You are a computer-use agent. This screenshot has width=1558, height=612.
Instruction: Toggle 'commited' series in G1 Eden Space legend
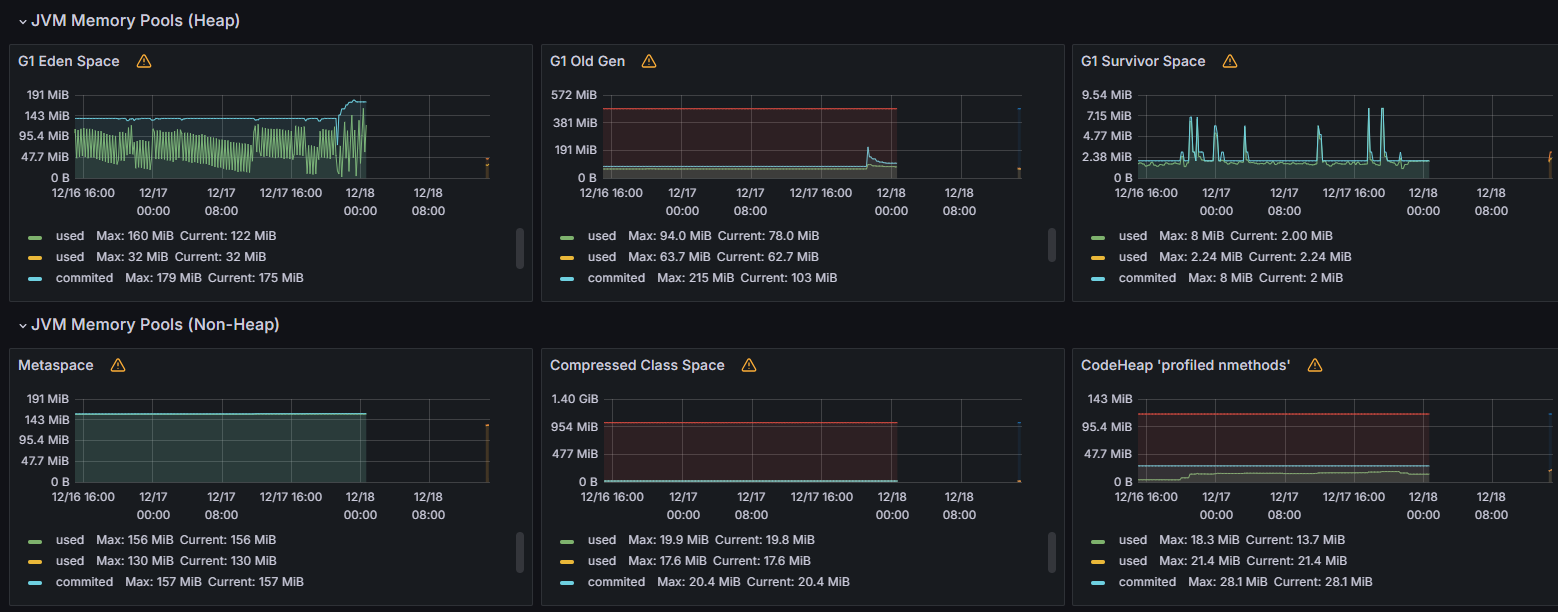(x=84, y=277)
